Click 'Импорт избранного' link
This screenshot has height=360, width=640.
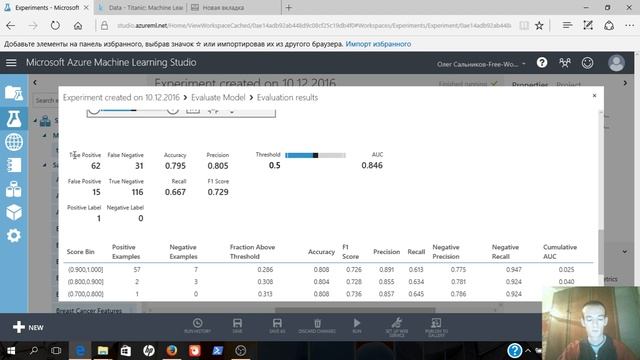coord(378,44)
